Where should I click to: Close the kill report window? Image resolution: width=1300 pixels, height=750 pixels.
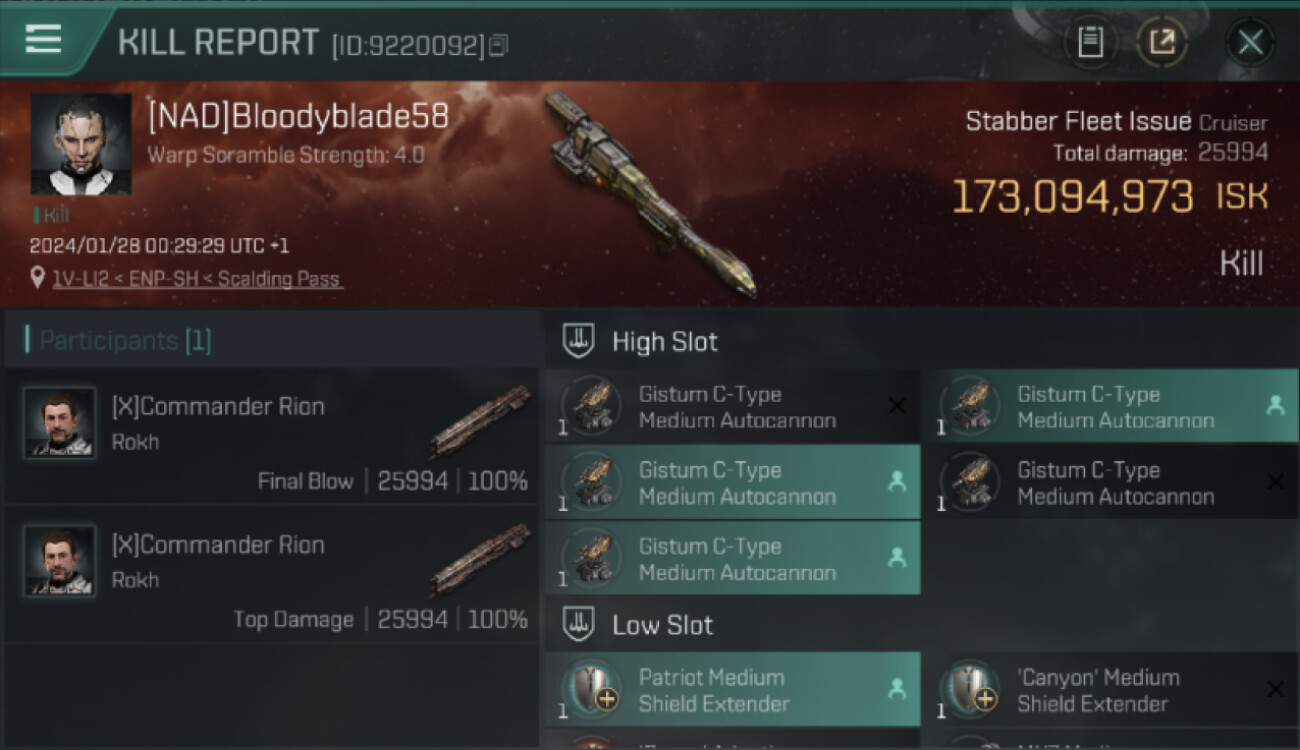(x=1250, y=42)
